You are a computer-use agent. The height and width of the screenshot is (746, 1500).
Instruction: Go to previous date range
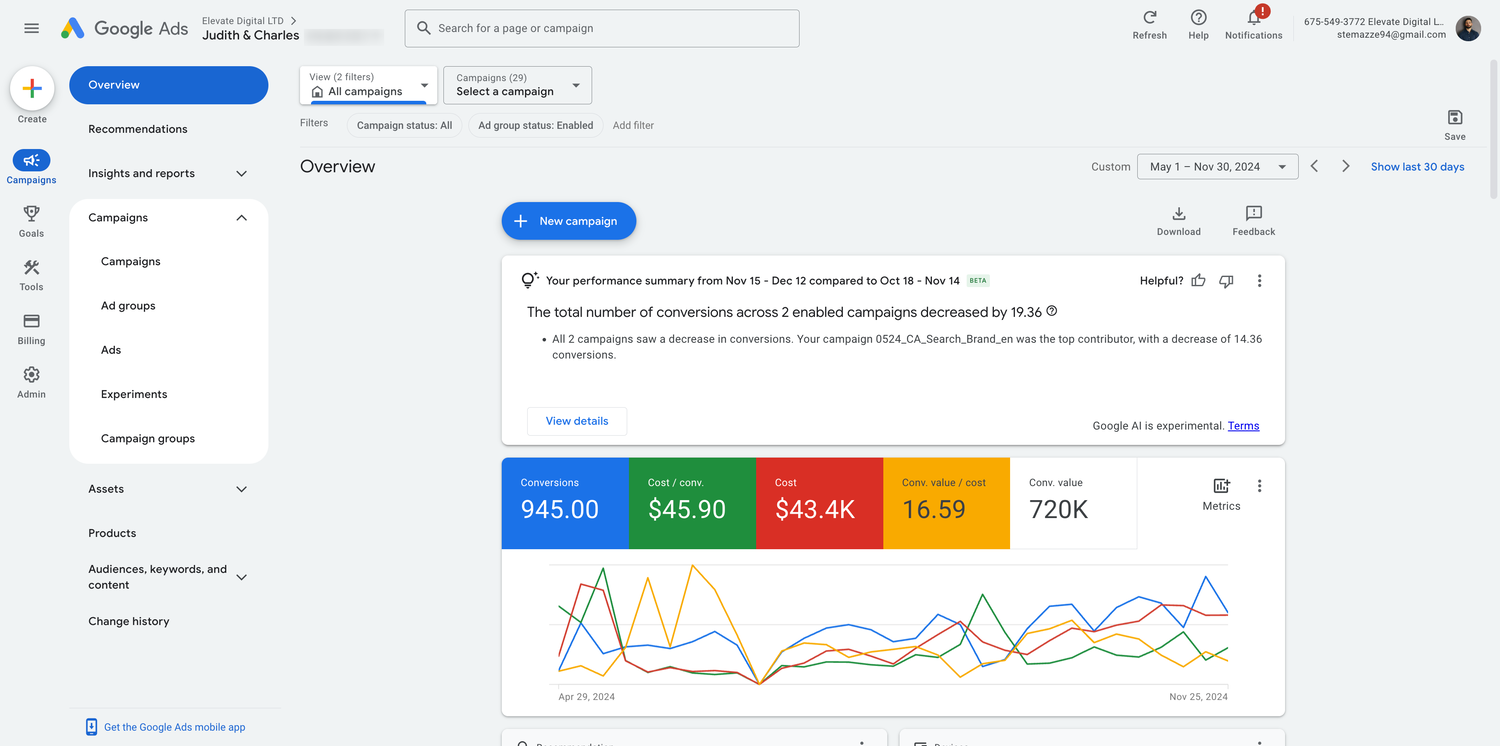coord(1315,167)
